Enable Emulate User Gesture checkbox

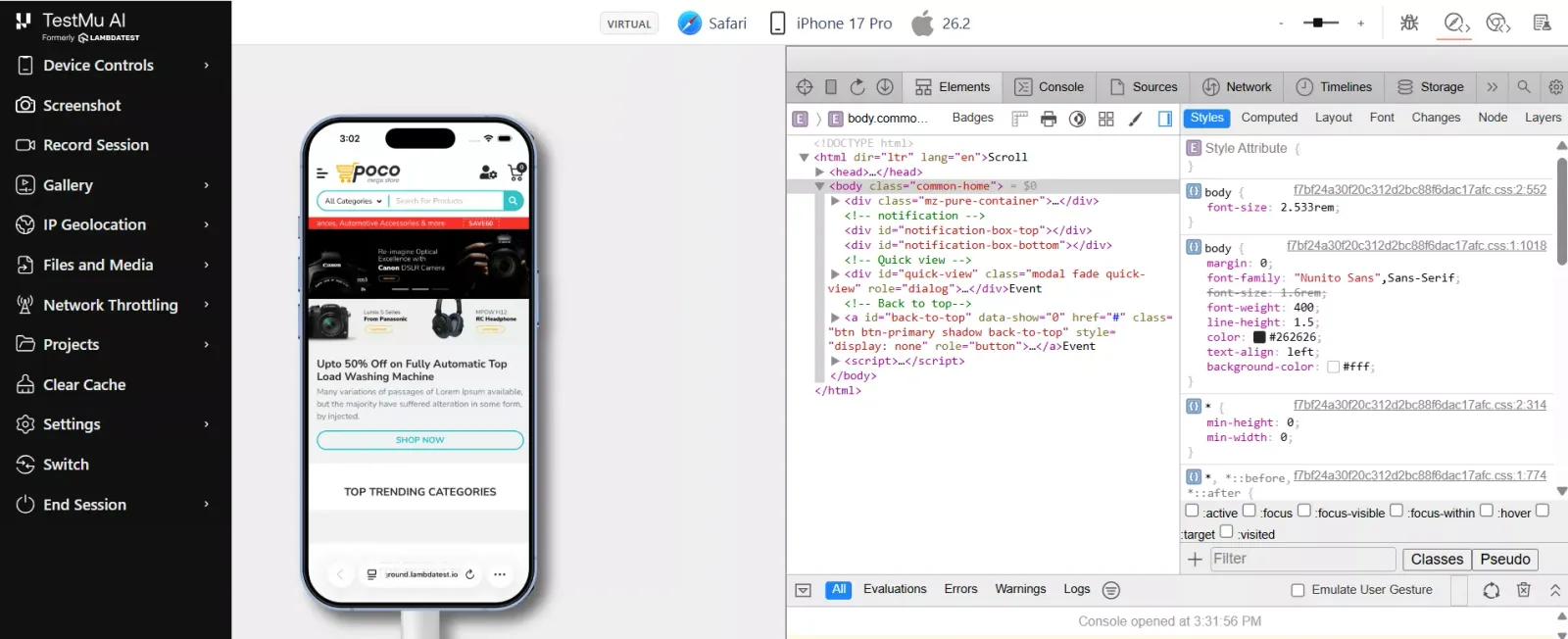point(1298,590)
